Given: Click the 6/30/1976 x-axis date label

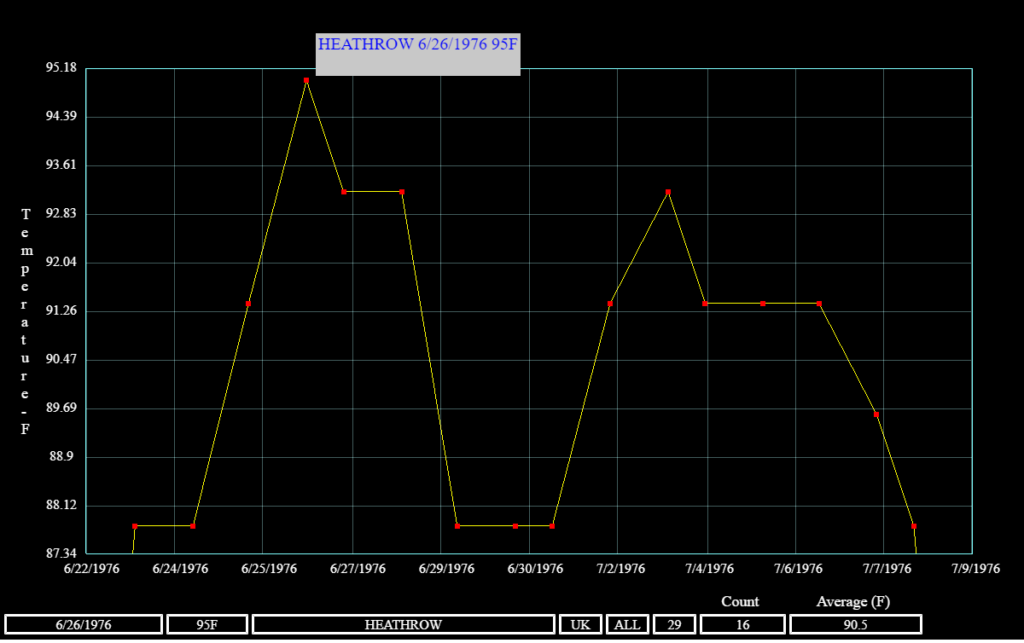Looking at the screenshot, I should tap(536, 569).
